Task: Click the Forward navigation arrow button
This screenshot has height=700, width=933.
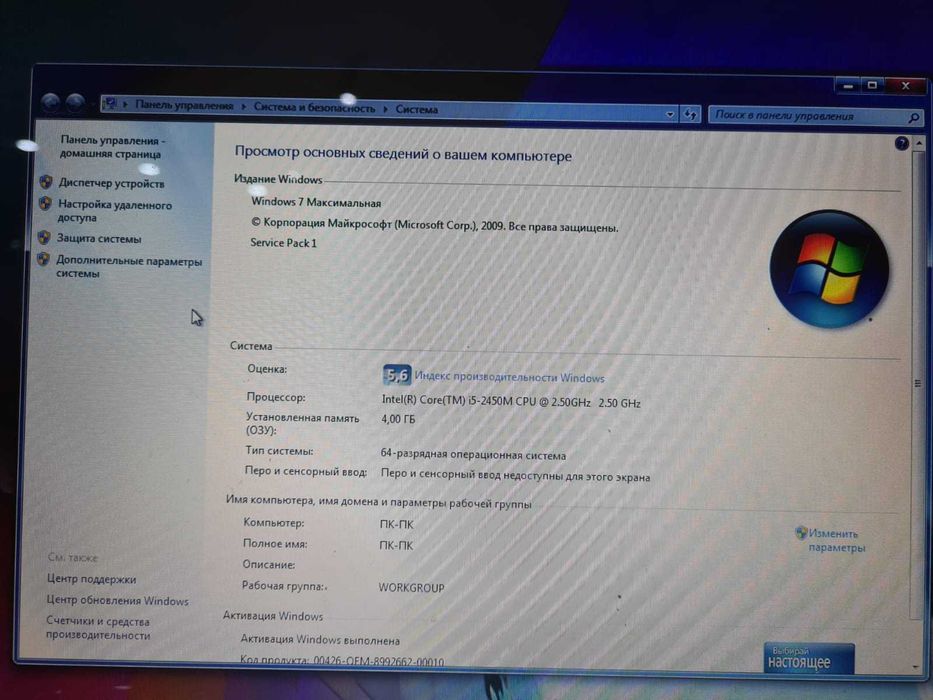Action: 76,104
